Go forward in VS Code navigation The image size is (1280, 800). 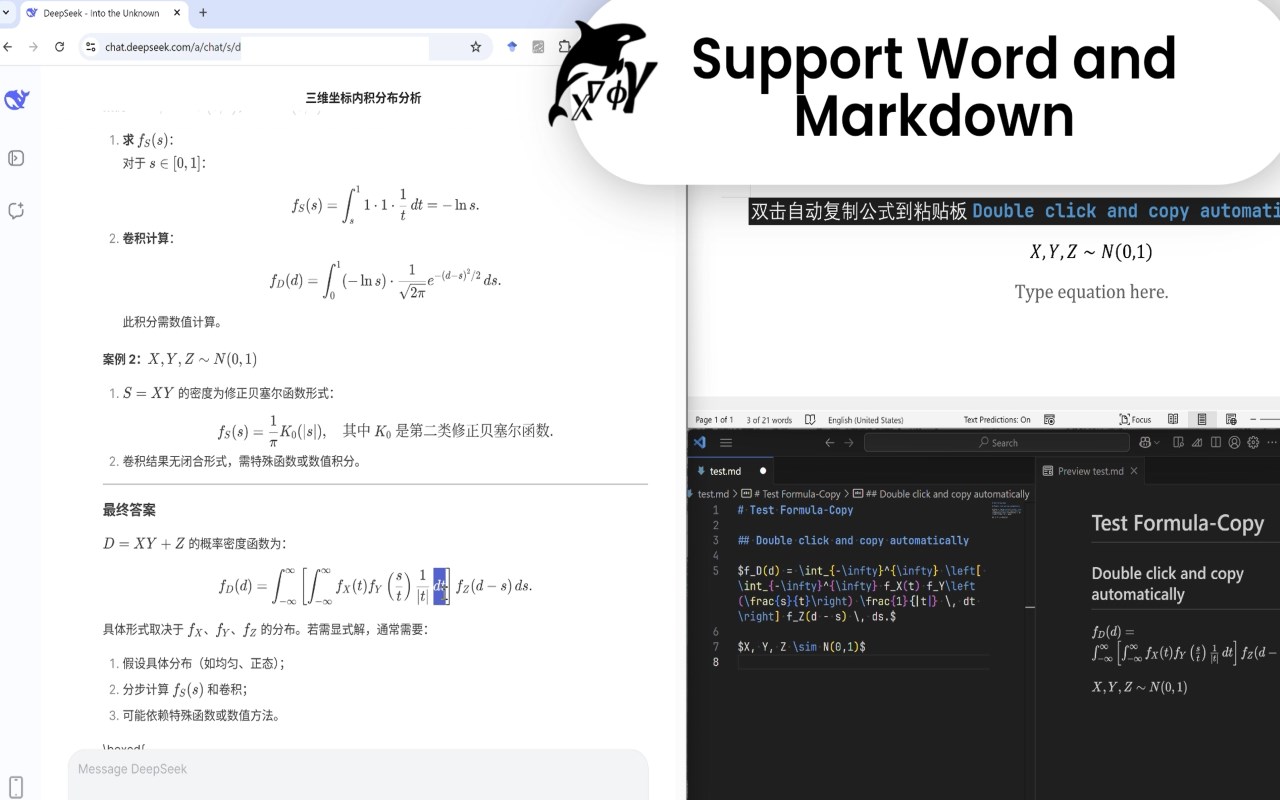click(849, 442)
